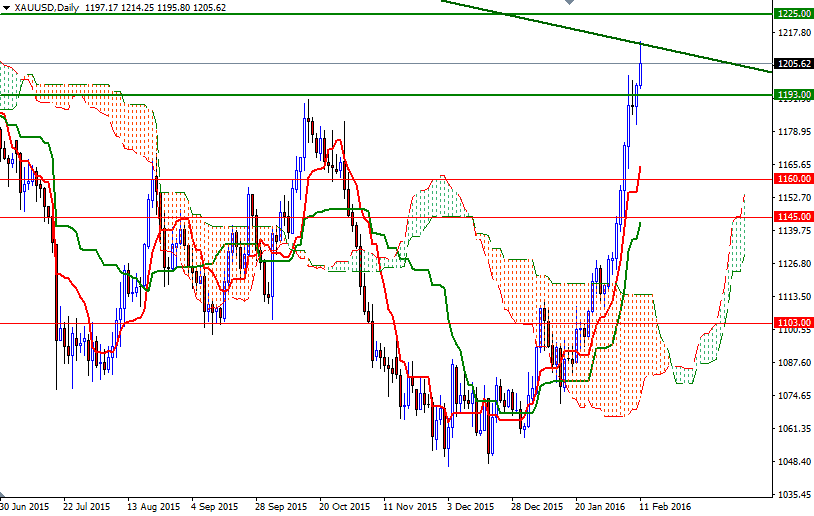Click the 22 Jul 2015 date label
The height and width of the screenshot is (516, 814).
coord(86,507)
